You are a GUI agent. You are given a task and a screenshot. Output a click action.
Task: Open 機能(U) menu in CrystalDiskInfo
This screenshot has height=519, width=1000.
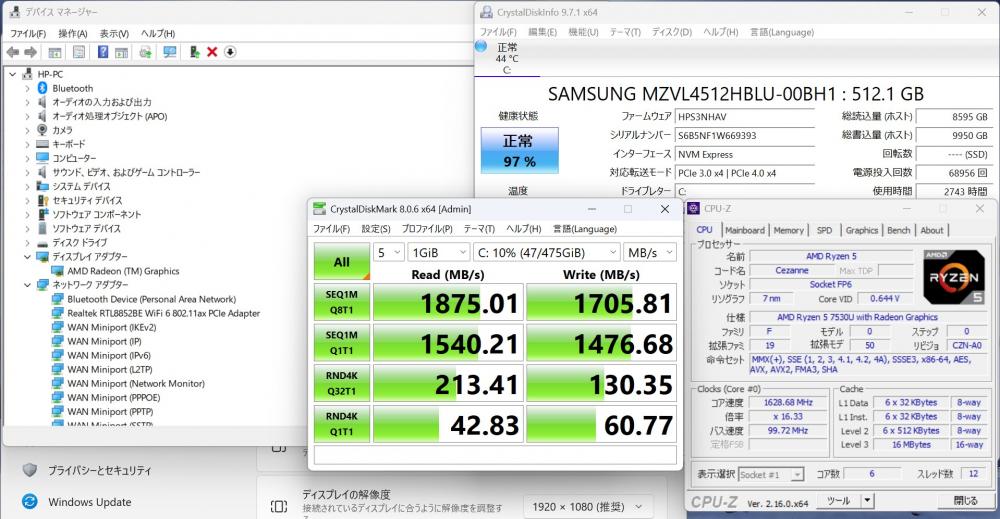coord(583,32)
